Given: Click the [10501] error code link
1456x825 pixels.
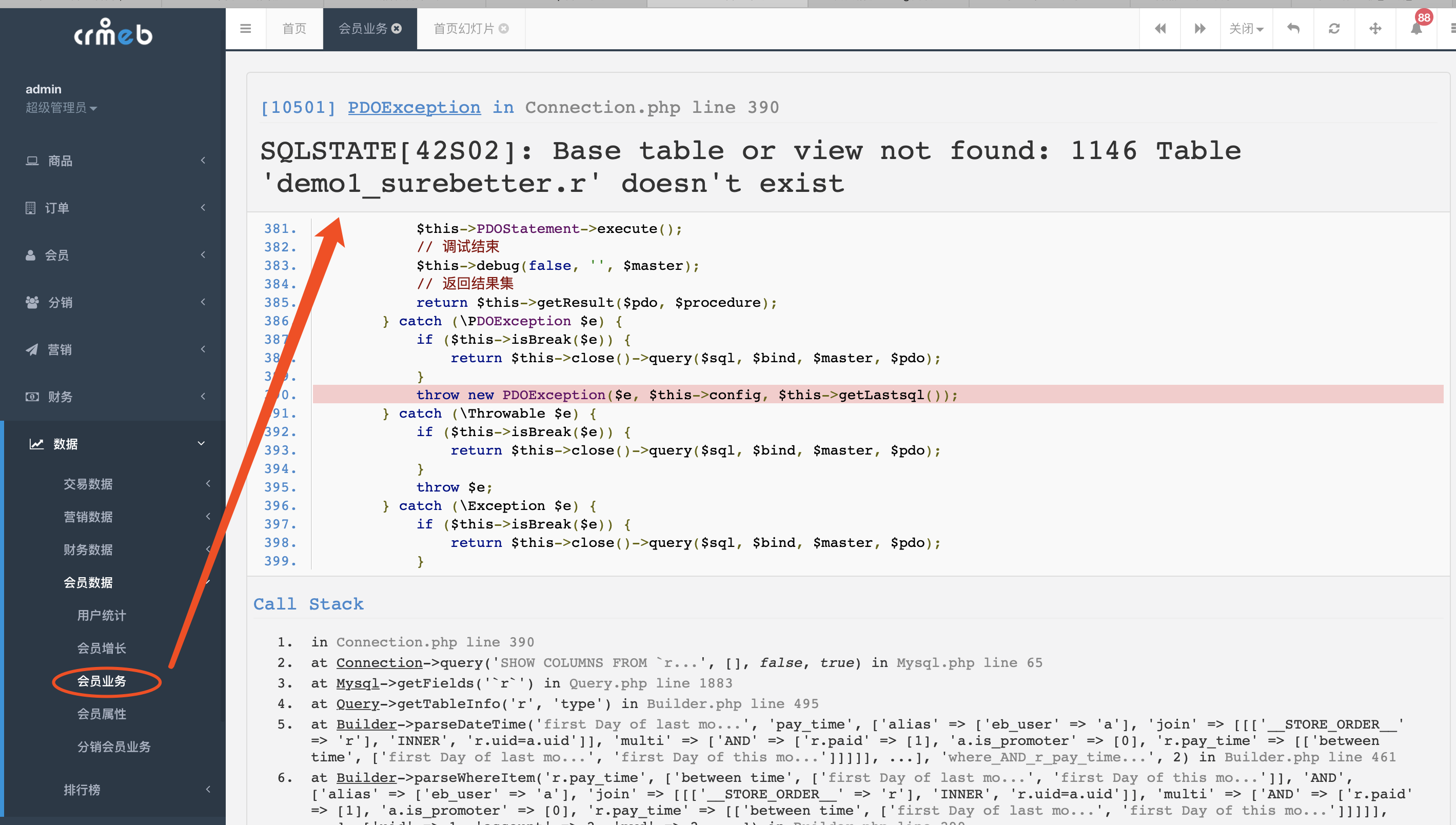Looking at the screenshot, I should 298,107.
